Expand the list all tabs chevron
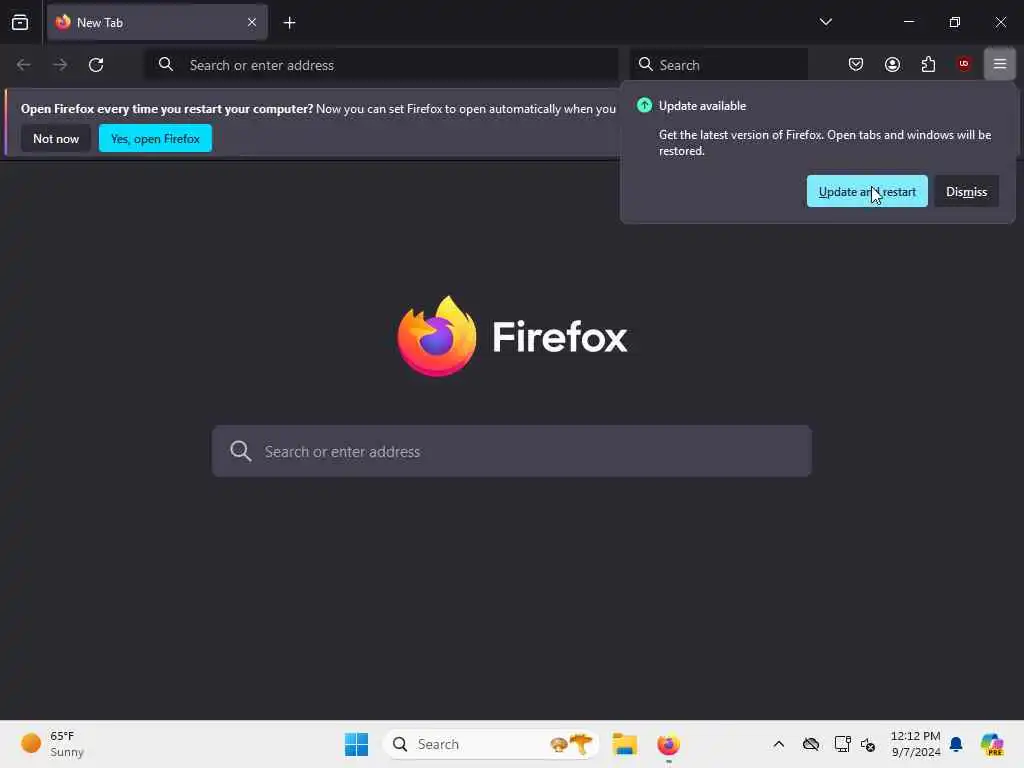This screenshot has height=768, width=1024. point(825,22)
